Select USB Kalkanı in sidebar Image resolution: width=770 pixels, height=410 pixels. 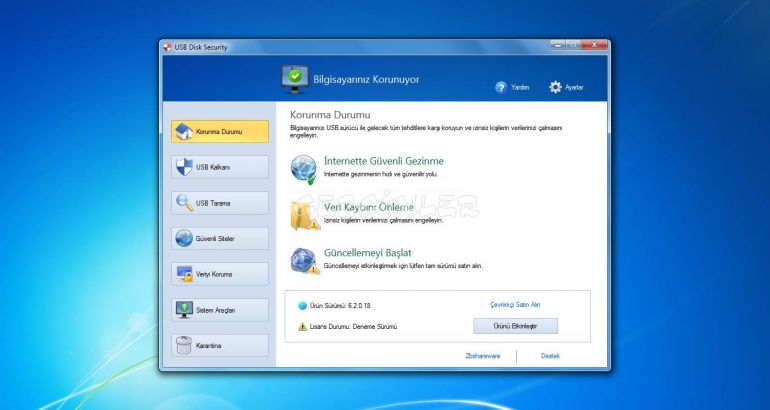pos(220,167)
